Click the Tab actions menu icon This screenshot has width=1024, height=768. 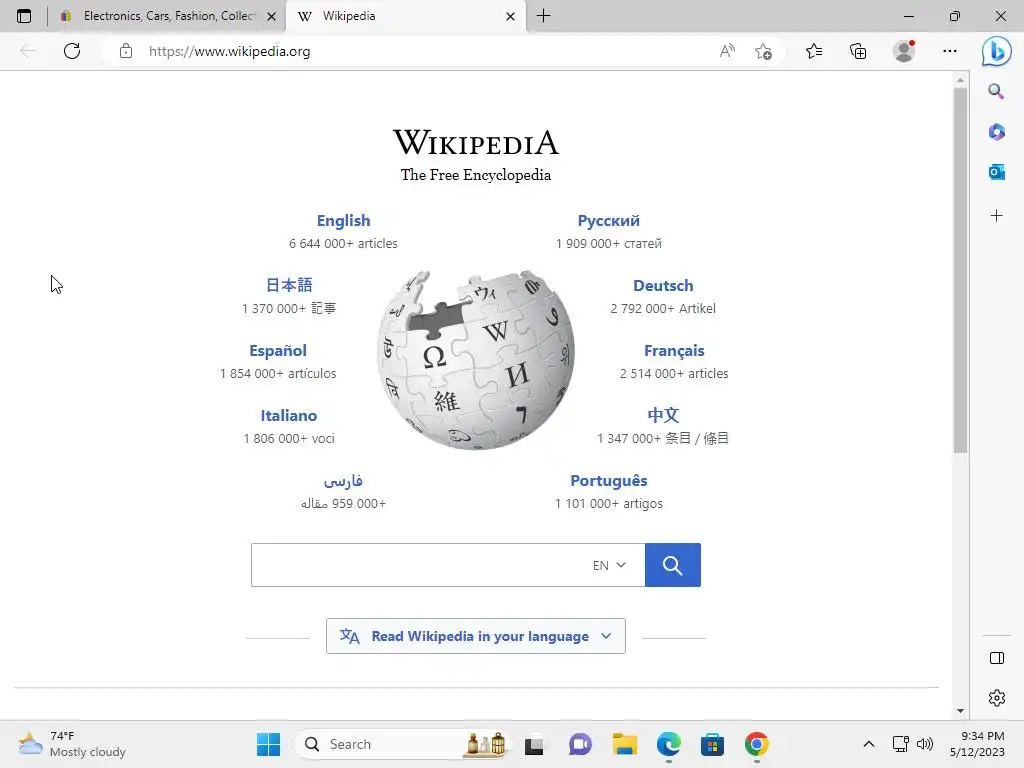click(x=24, y=16)
